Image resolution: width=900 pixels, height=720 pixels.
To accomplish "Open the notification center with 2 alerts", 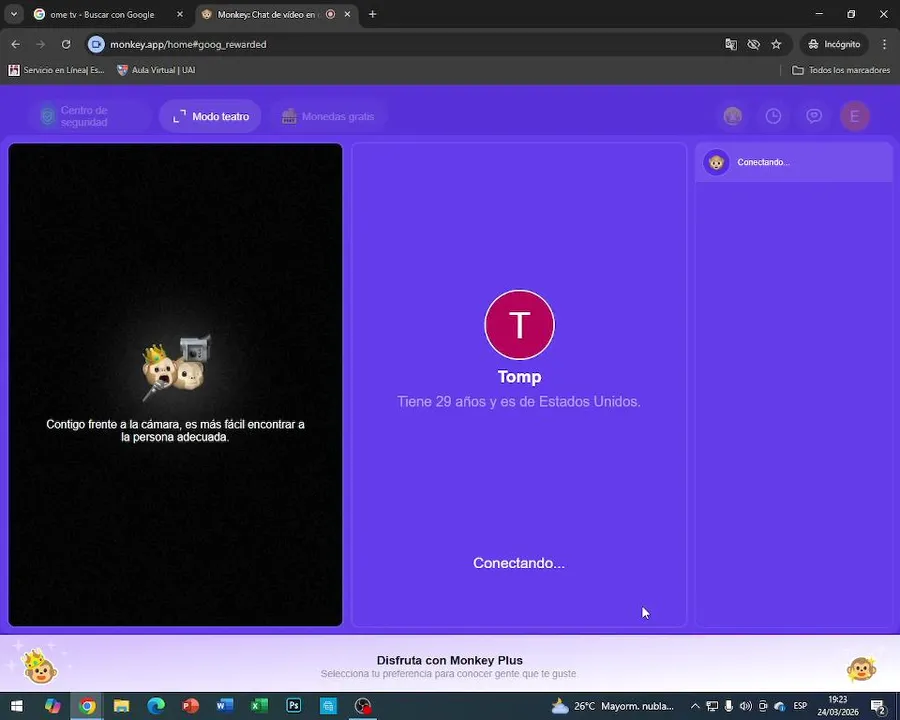I will tap(879, 706).
